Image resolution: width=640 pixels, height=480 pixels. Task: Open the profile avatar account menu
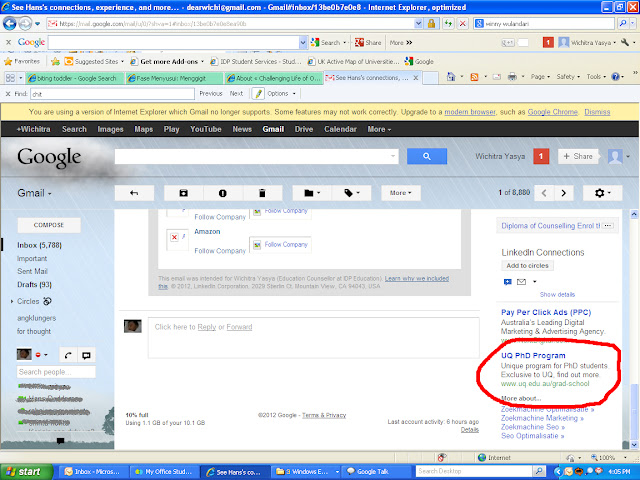coord(618,156)
